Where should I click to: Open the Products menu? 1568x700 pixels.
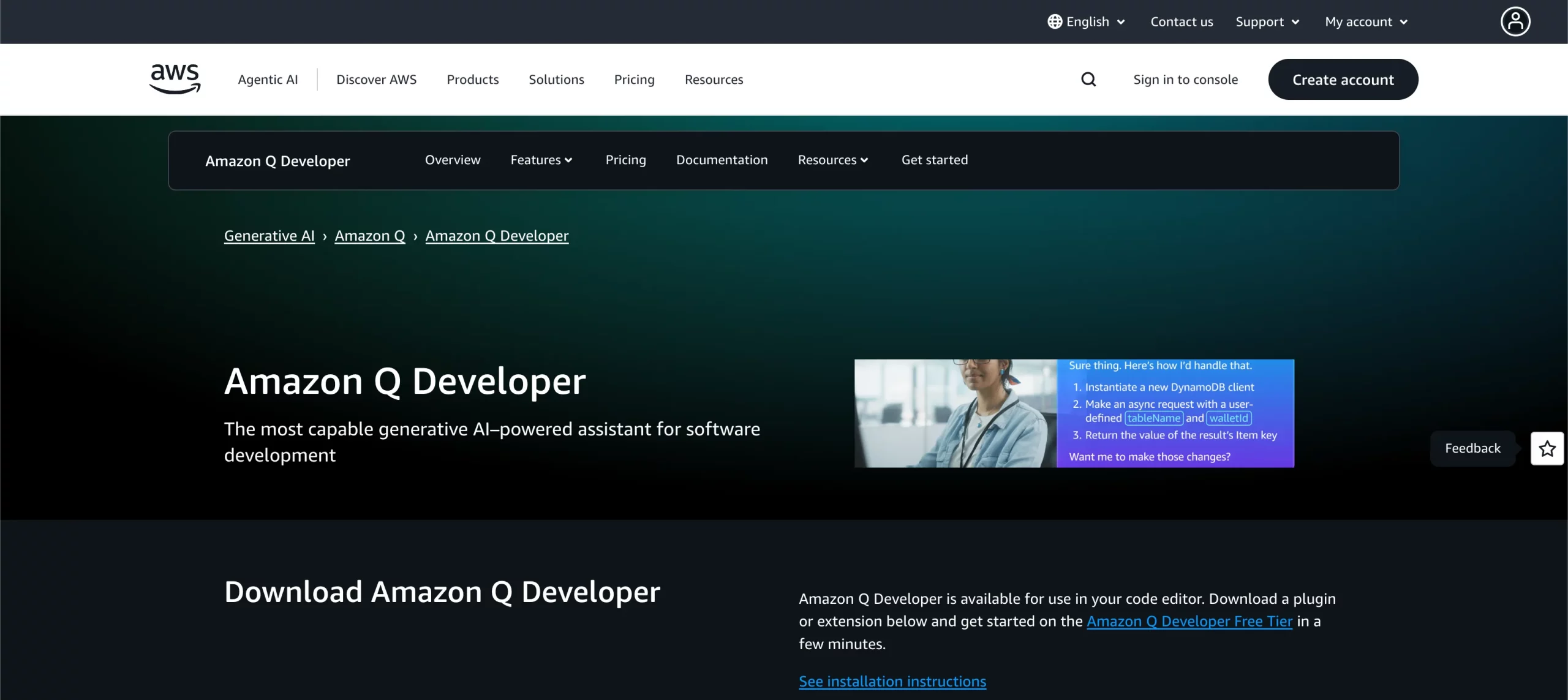(x=472, y=80)
